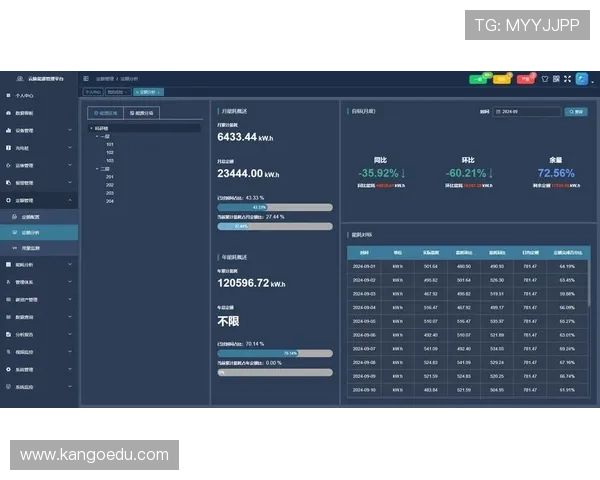Toggle fullscreen using the expand icon
This screenshot has width=600, height=480.
click(568, 78)
